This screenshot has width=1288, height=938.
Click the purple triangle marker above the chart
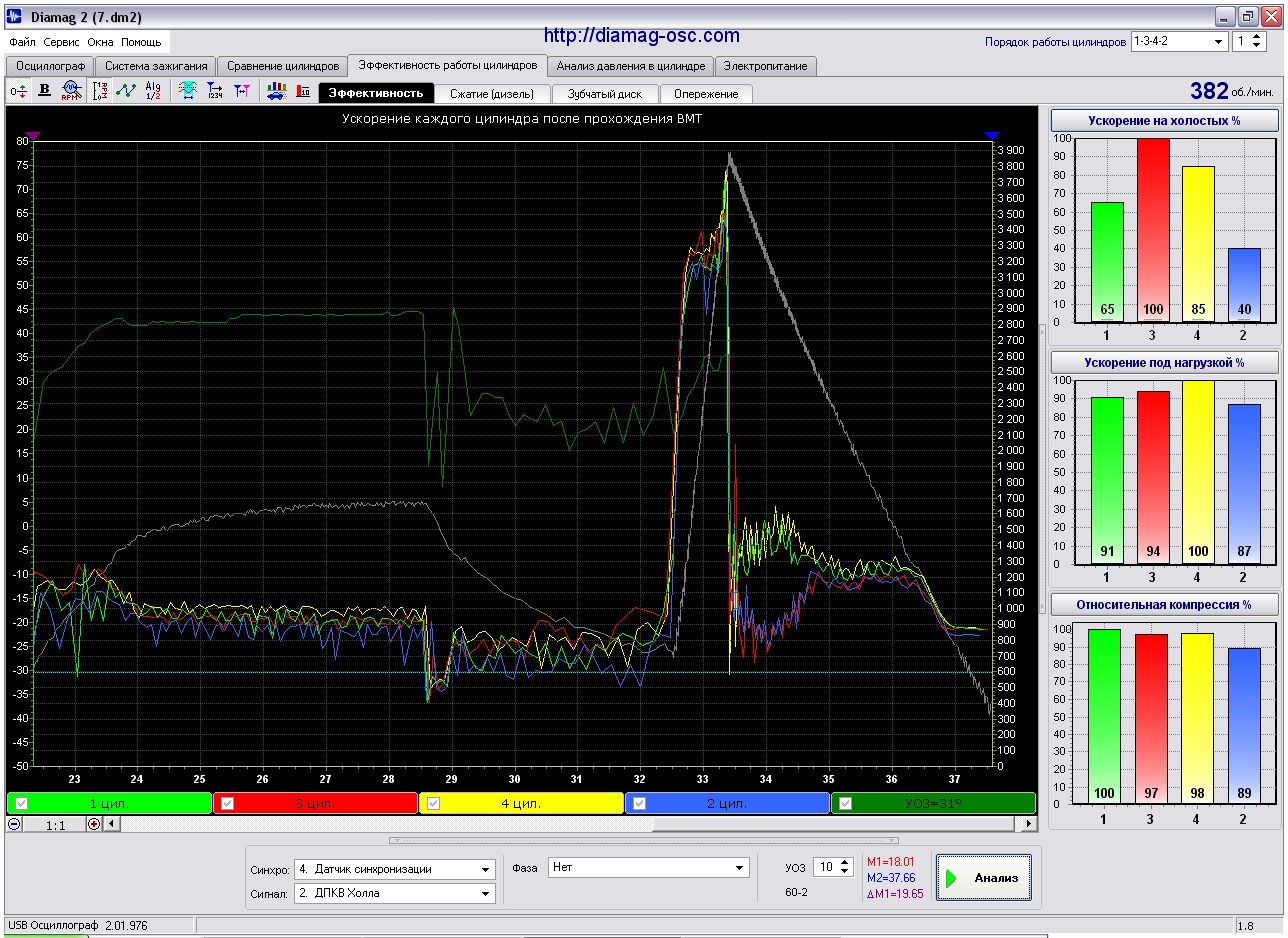(x=34, y=135)
